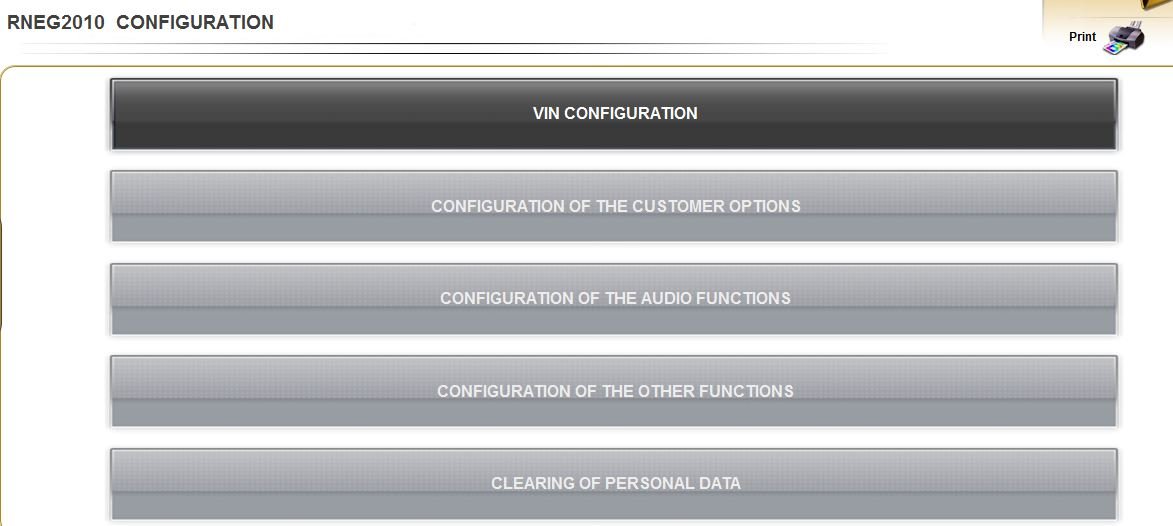Go to the customer options configuration entry

(614, 207)
